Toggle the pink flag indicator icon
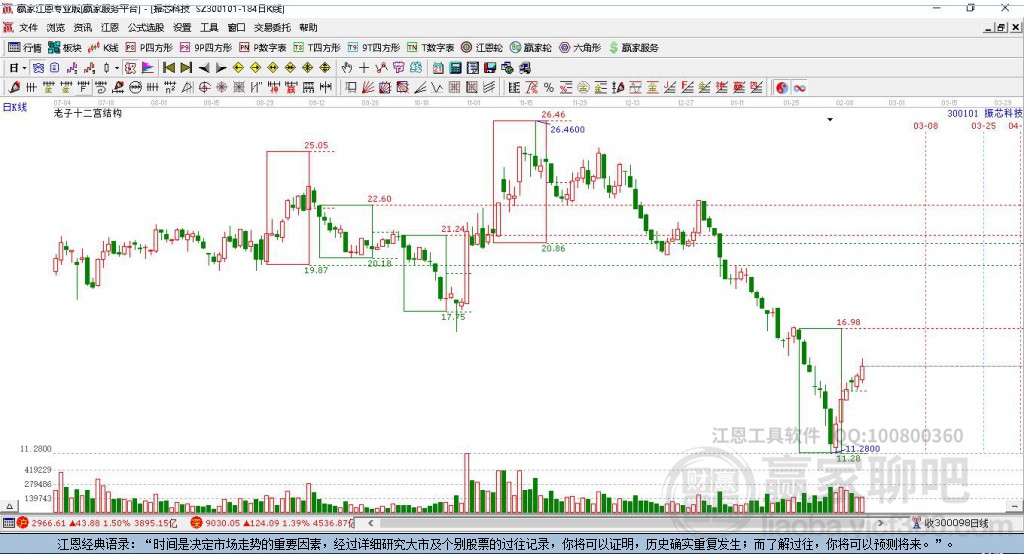This screenshot has width=1024, height=554. coord(148,68)
